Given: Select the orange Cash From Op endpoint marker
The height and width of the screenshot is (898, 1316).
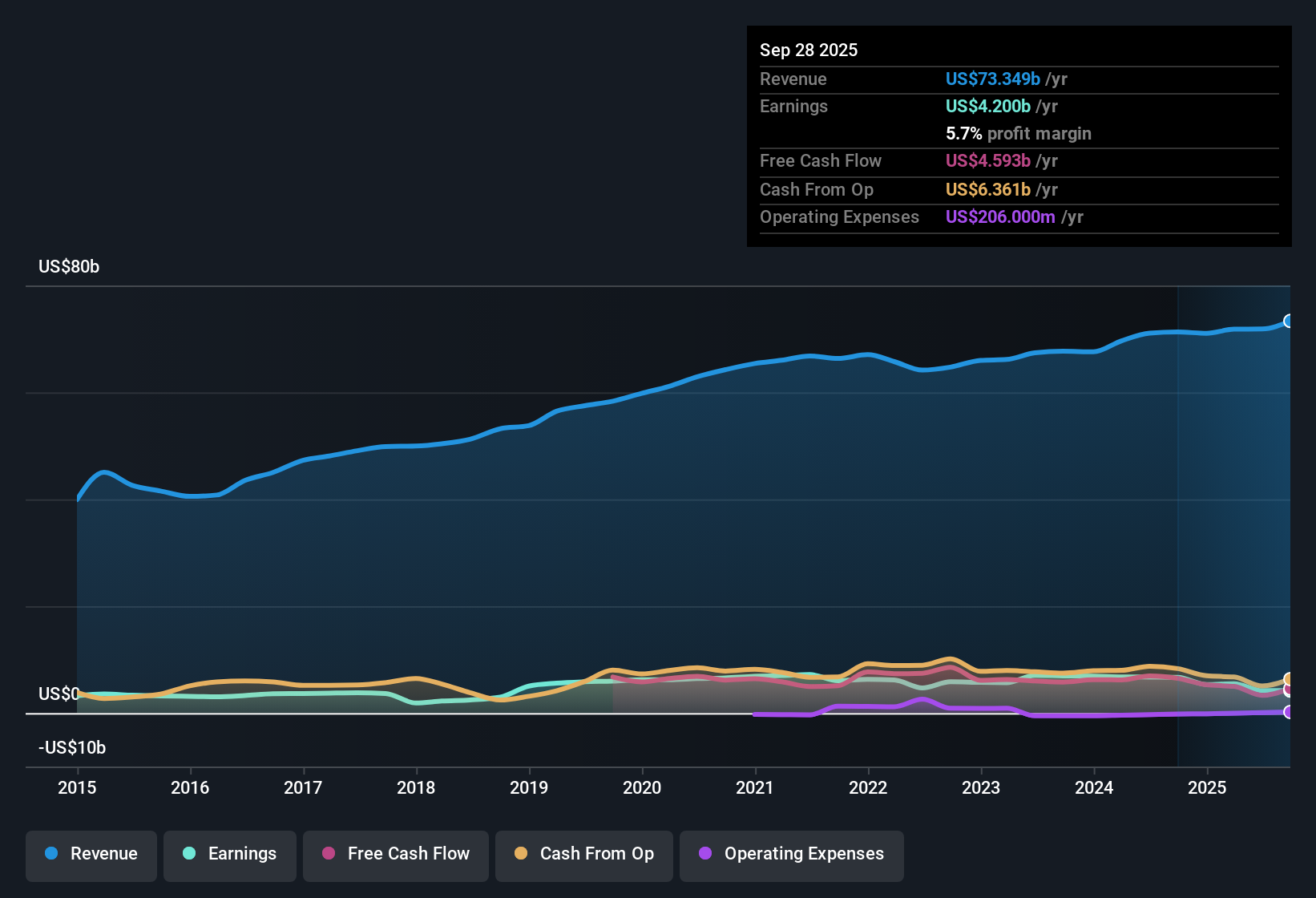Looking at the screenshot, I should tap(1289, 680).
